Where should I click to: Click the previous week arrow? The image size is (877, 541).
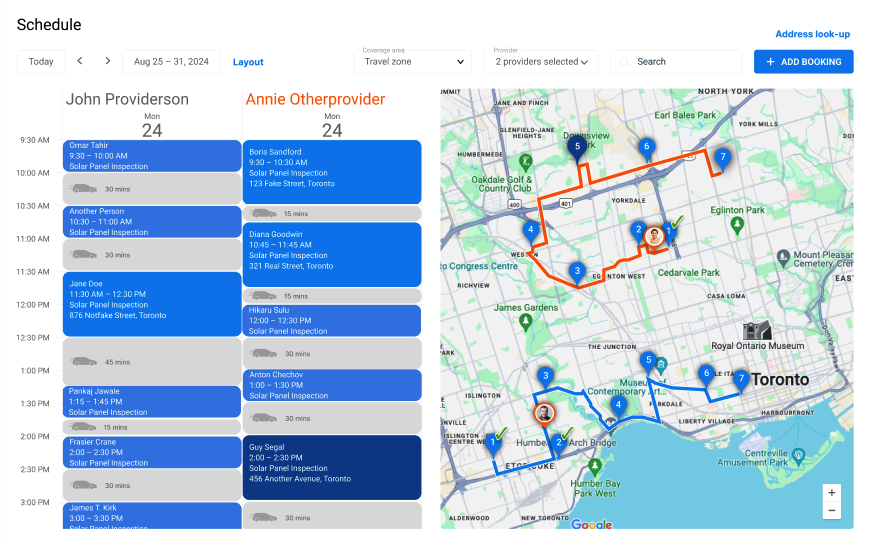(x=80, y=61)
